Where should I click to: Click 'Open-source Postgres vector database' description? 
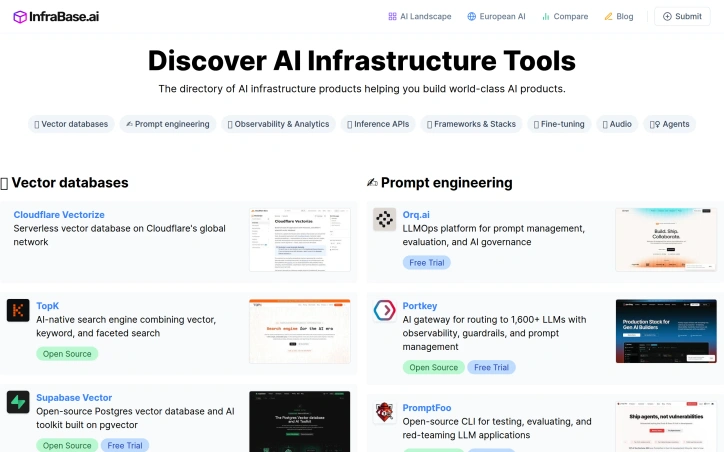click(x=135, y=418)
